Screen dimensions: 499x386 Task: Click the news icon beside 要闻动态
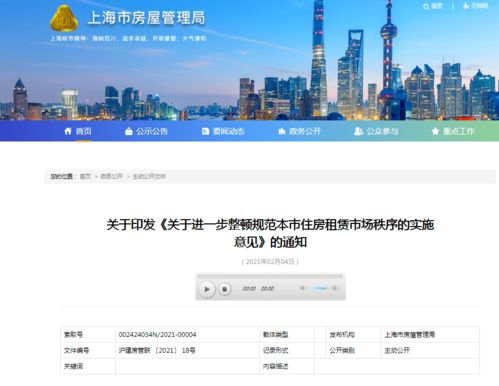pos(205,131)
